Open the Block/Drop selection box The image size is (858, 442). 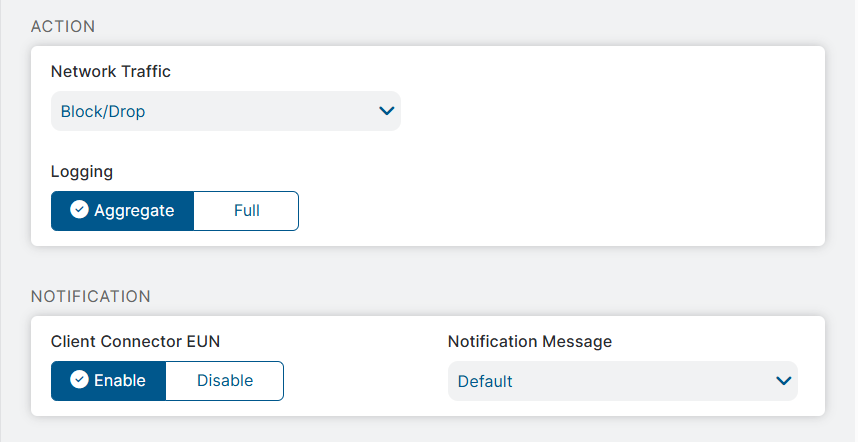tap(225, 111)
